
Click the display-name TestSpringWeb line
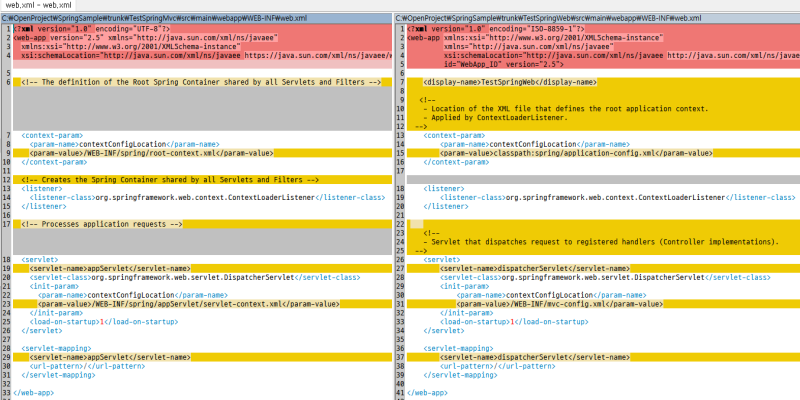(603, 82)
